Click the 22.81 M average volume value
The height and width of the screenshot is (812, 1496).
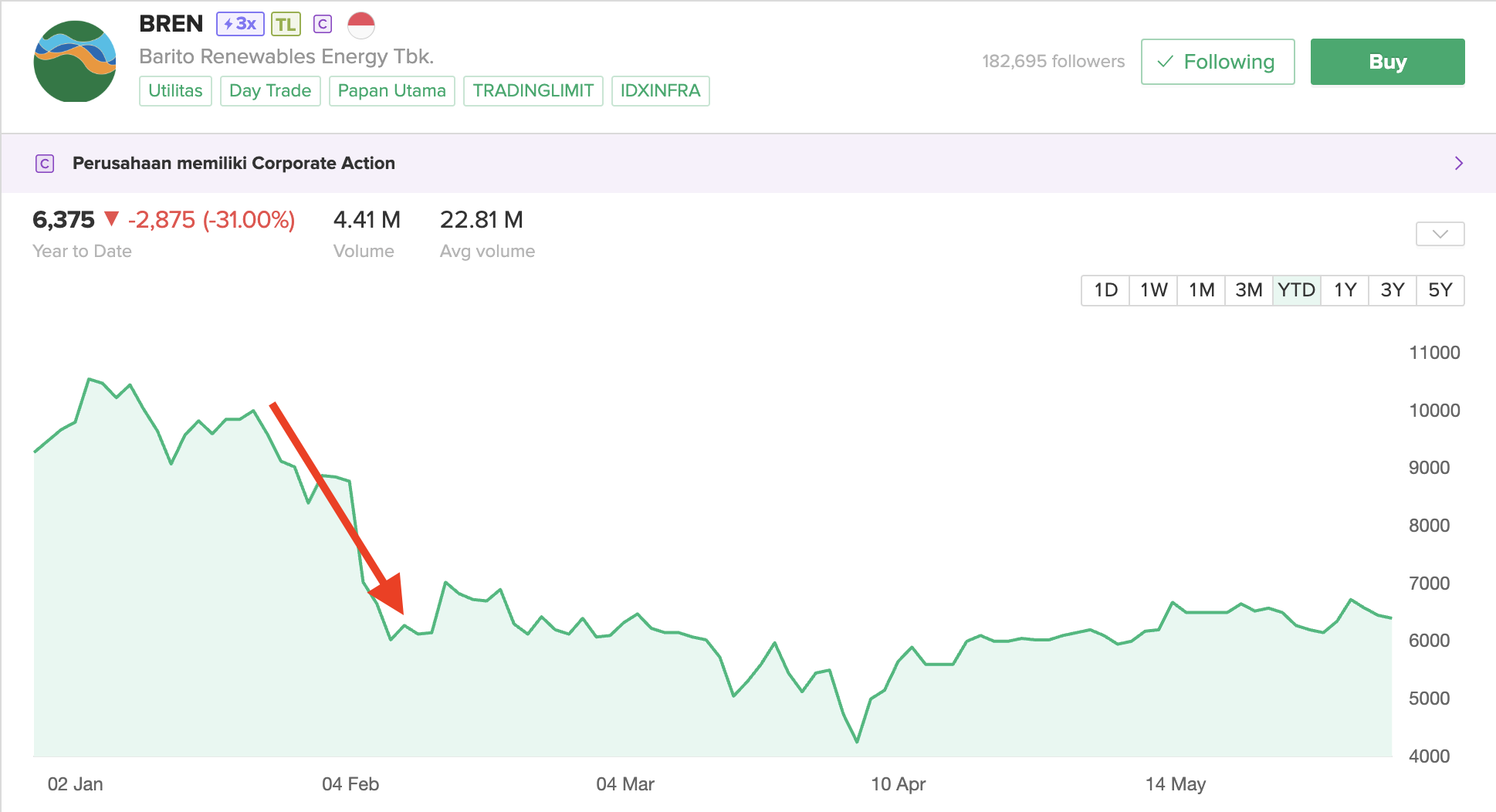coord(482,220)
